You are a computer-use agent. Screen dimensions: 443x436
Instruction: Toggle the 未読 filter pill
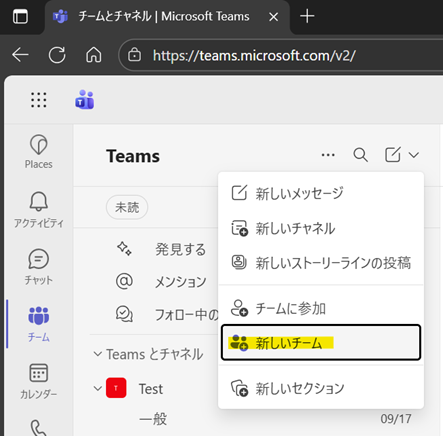127,207
